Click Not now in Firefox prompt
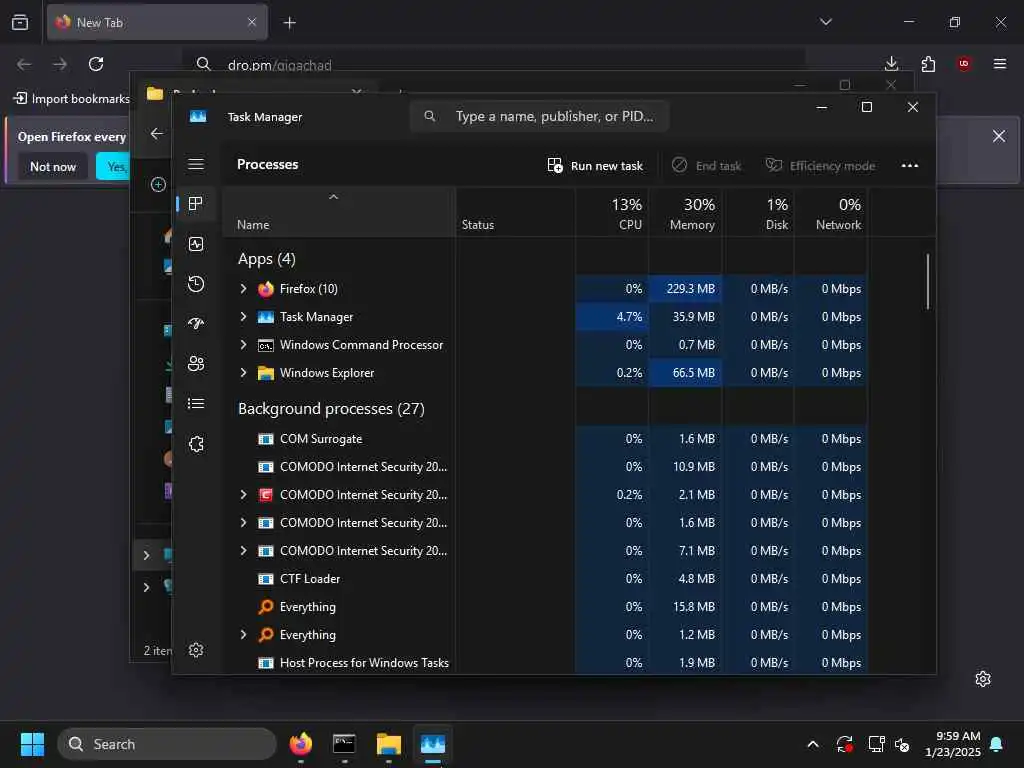The image size is (1024, 768). pyautogui.click(x=53, y=167)
